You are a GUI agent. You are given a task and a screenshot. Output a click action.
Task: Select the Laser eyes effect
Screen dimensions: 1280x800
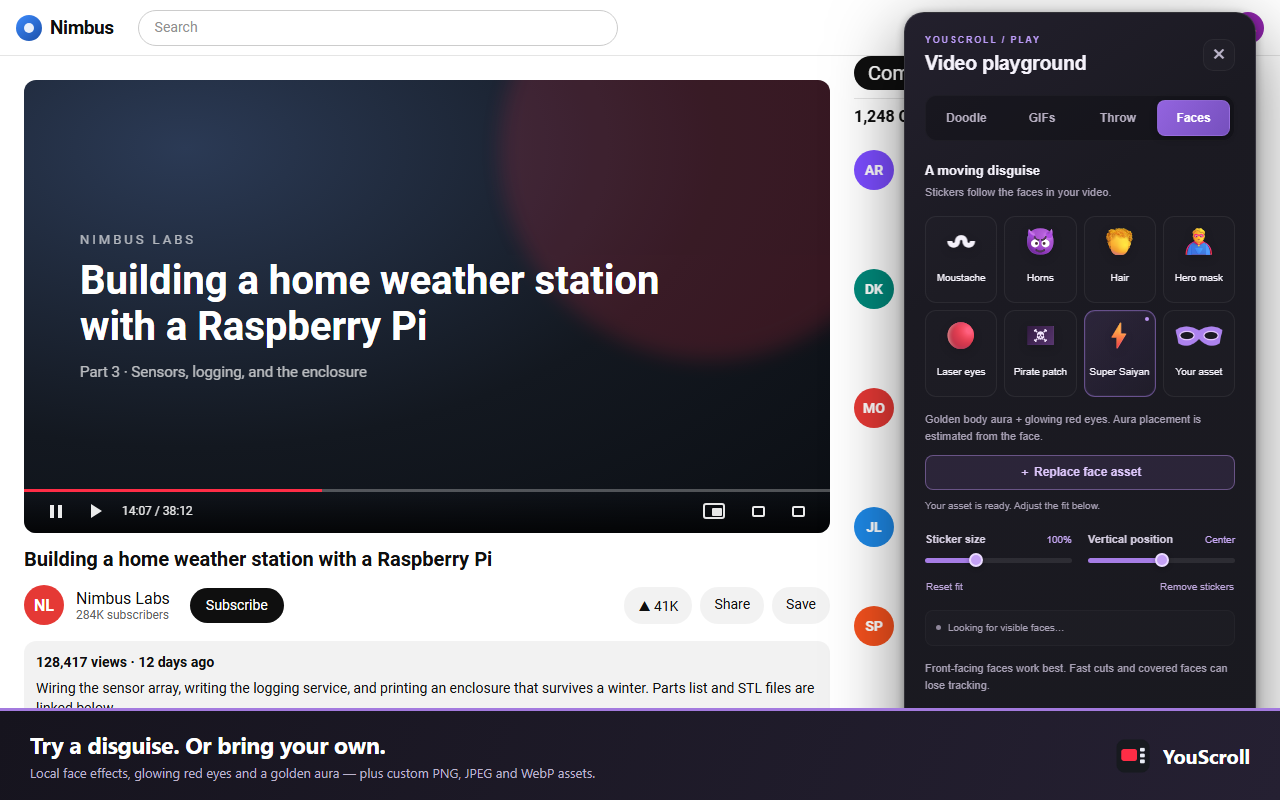coord(961,353)
